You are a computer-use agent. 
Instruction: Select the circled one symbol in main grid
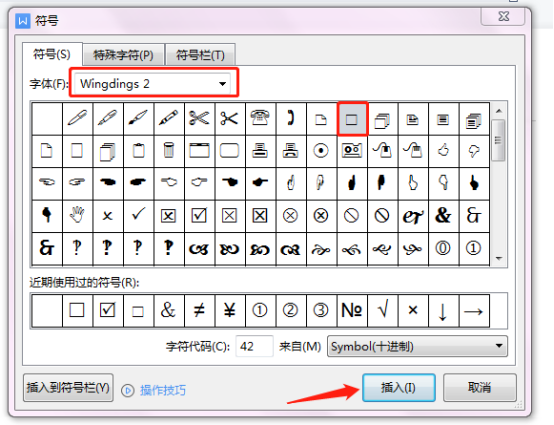pos(473,248)
